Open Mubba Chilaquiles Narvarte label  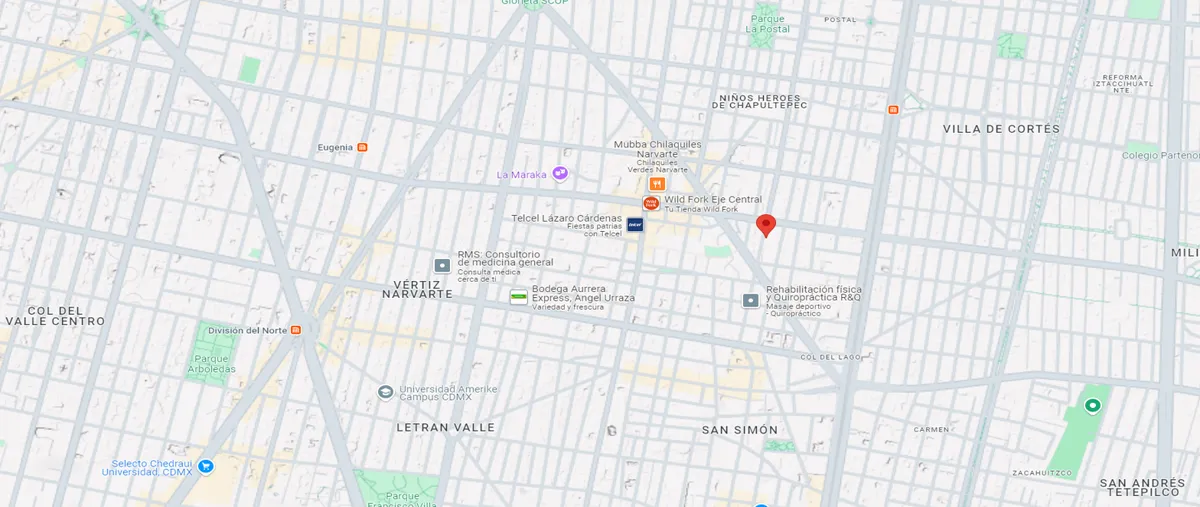point(658,149)
